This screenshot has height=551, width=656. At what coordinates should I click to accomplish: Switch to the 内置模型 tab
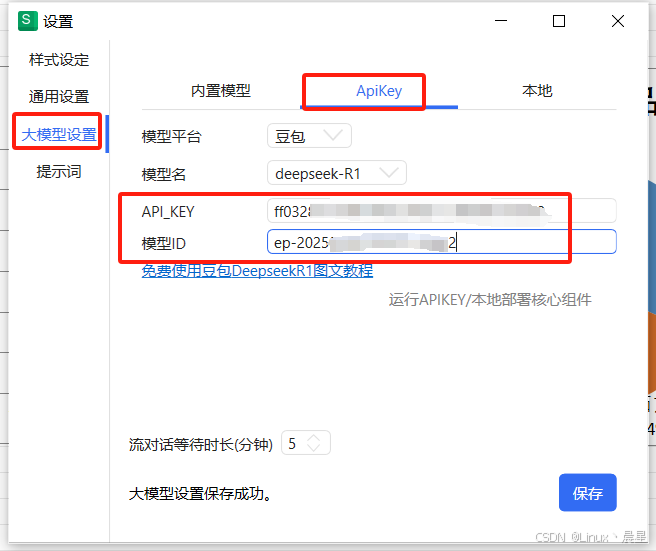(x=221, y=91)
